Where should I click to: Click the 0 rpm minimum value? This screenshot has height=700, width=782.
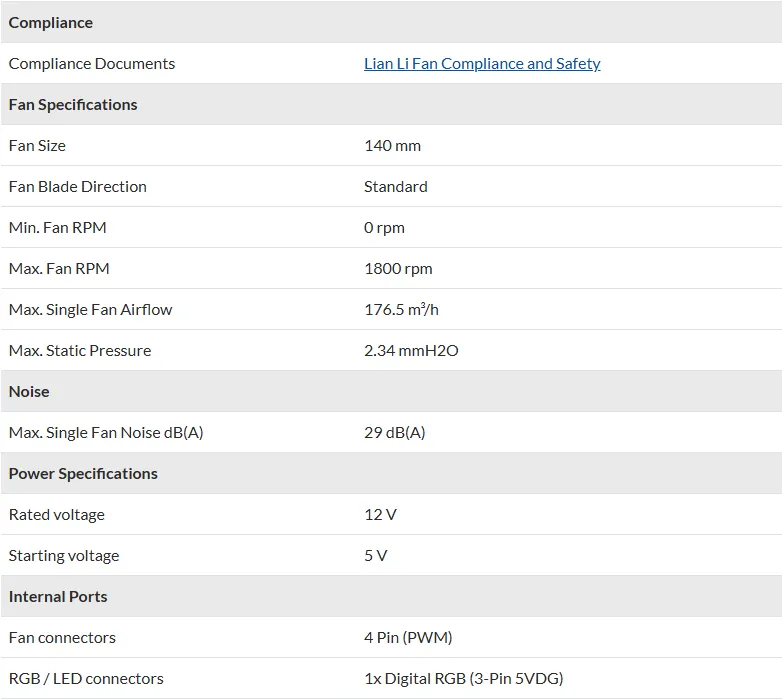coord(384,228)
